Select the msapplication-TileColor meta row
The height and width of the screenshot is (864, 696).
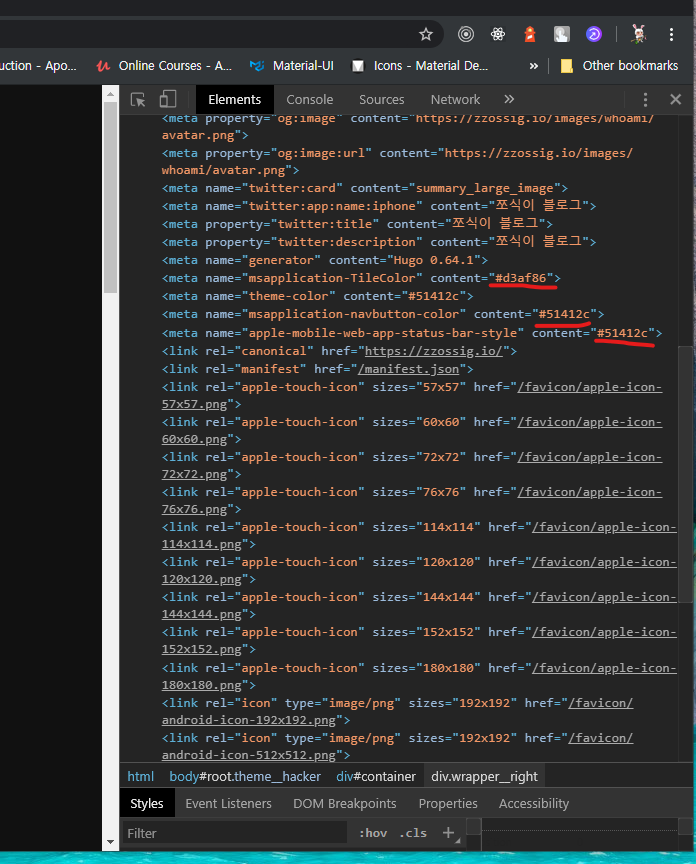point(361,278)
